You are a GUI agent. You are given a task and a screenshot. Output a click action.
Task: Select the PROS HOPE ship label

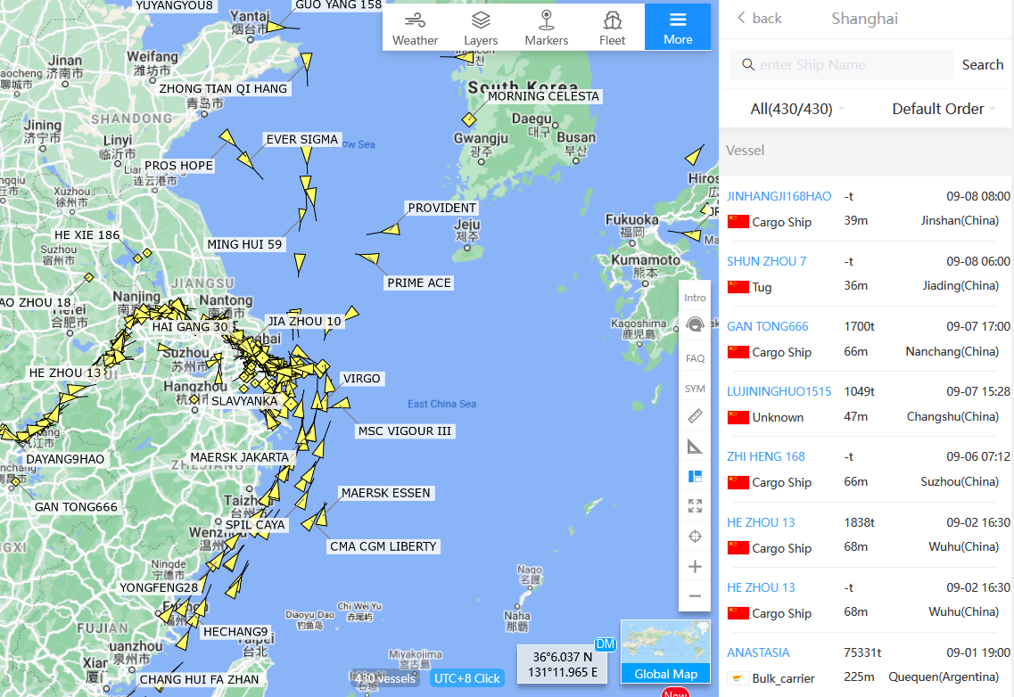click(x=178, y=166)
